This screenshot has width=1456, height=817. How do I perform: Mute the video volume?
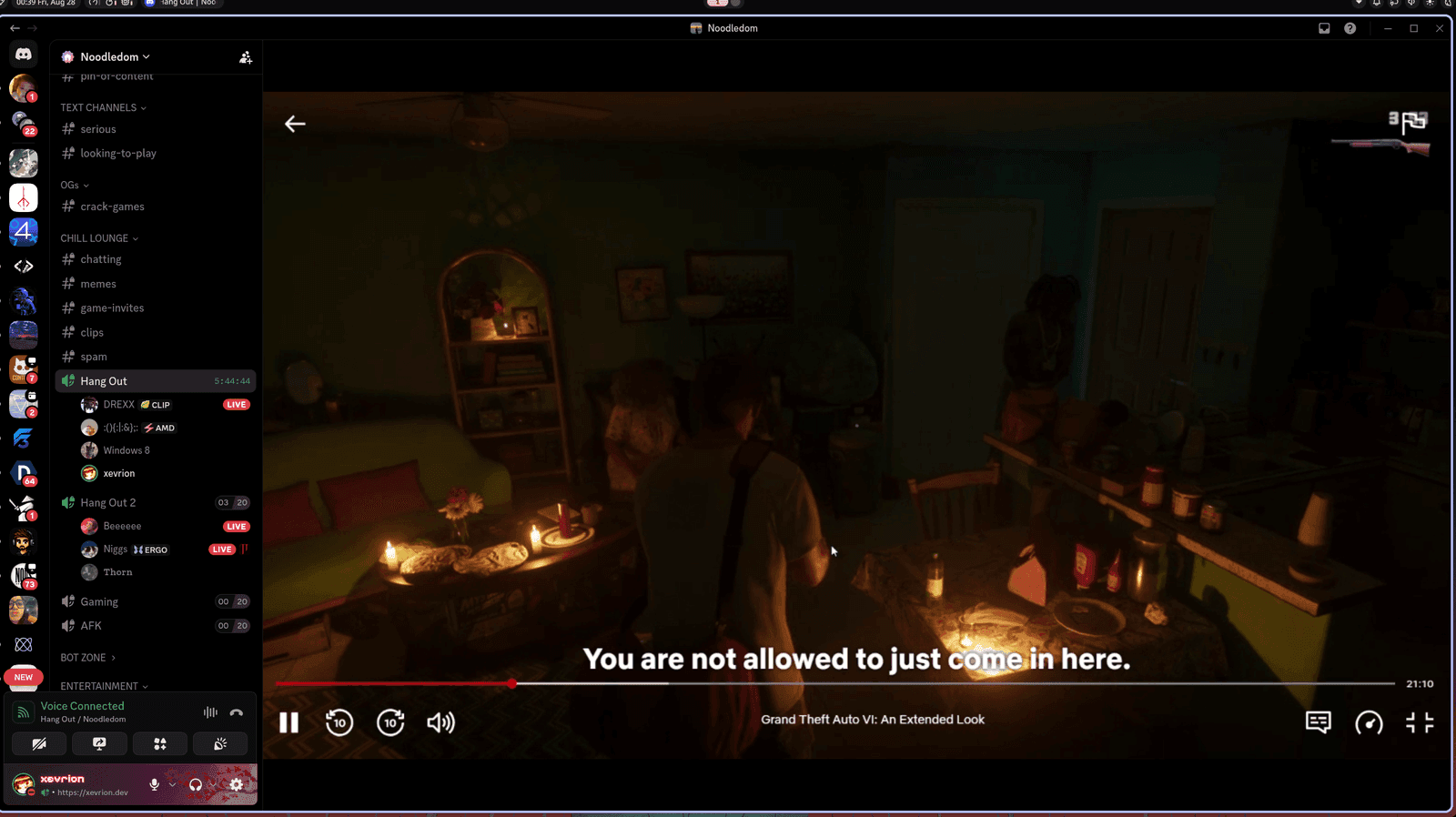441,722
